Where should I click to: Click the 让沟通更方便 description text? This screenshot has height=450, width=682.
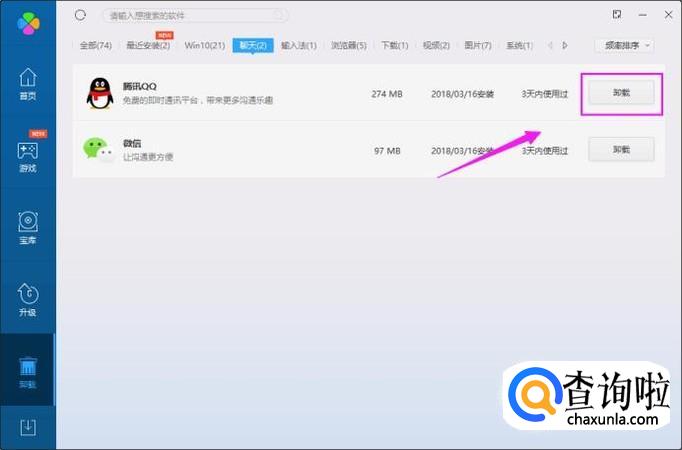(x=148, y=157)
